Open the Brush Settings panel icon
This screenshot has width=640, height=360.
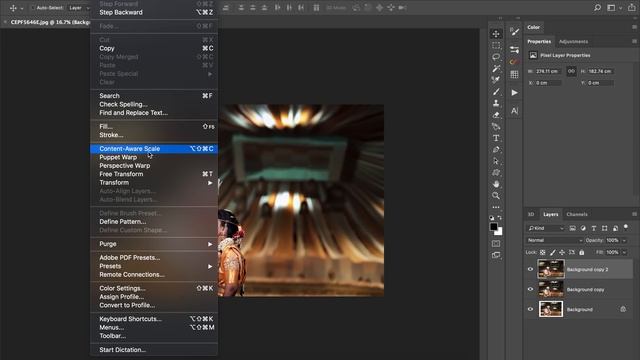tap(514, 32)
